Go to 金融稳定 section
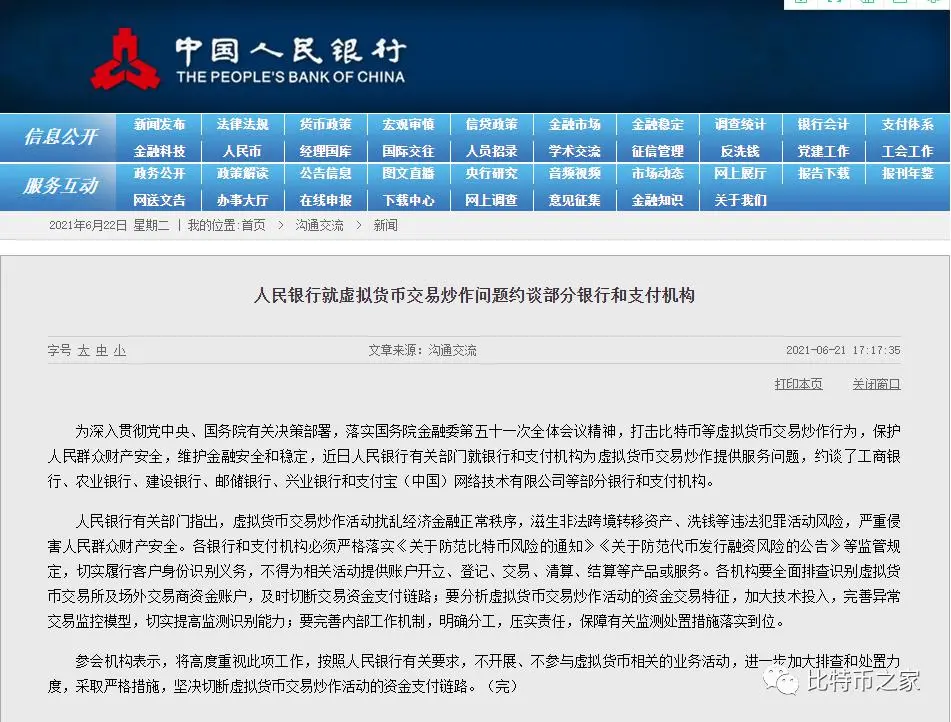Screen dimensions: 951x722 pos(657,124)
